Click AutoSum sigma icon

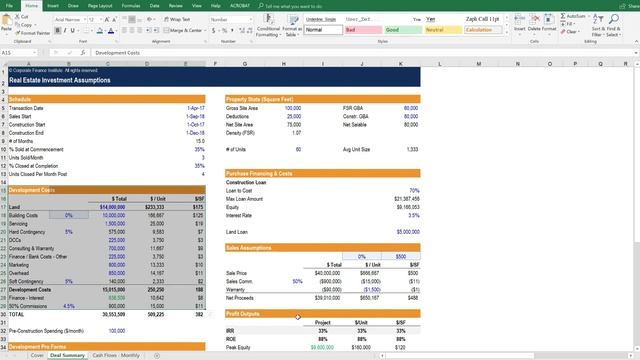pos(563,16)
